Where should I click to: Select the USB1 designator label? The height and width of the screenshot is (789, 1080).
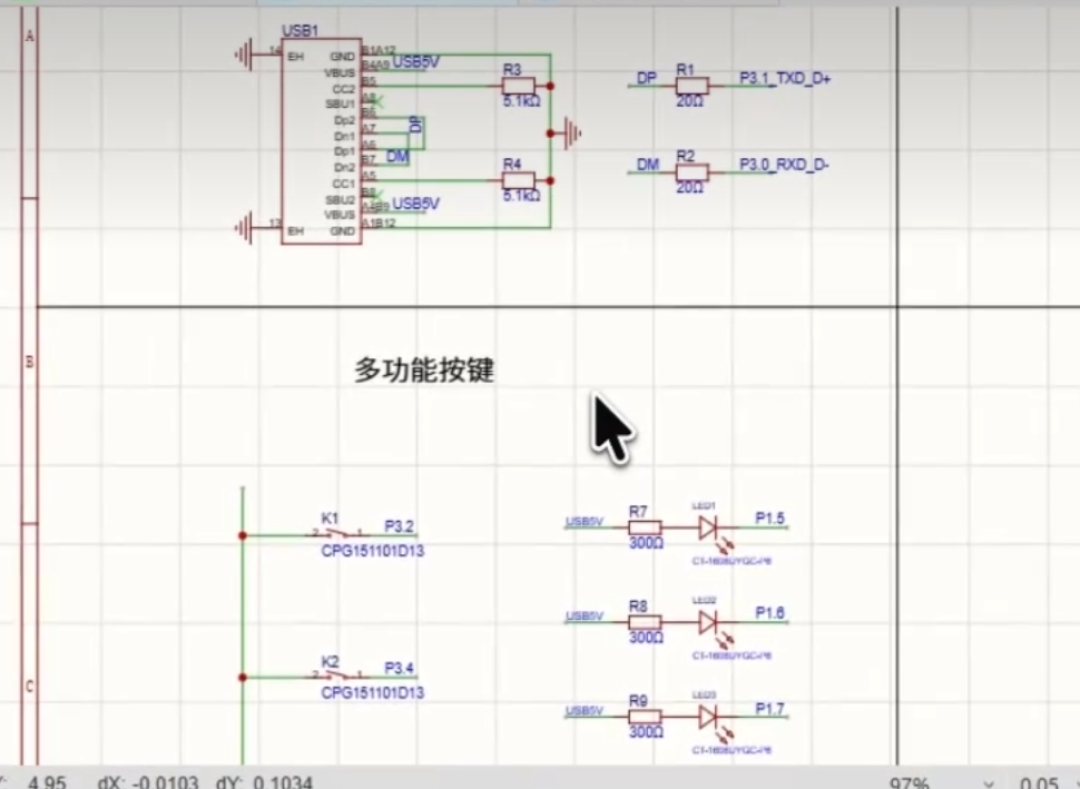(300, 31)
